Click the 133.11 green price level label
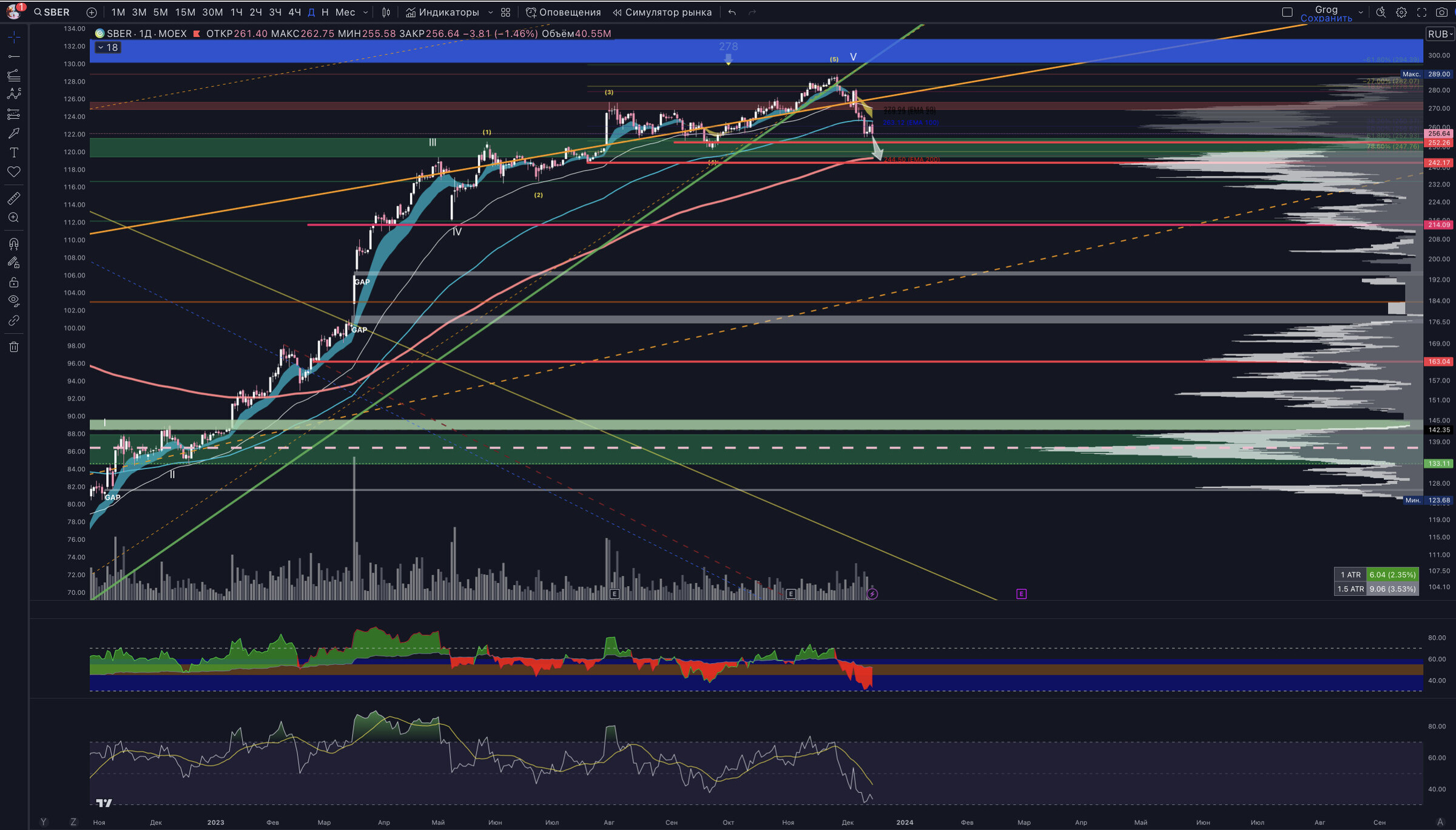The image size is (1456, 830). [x=1439, y=464]
